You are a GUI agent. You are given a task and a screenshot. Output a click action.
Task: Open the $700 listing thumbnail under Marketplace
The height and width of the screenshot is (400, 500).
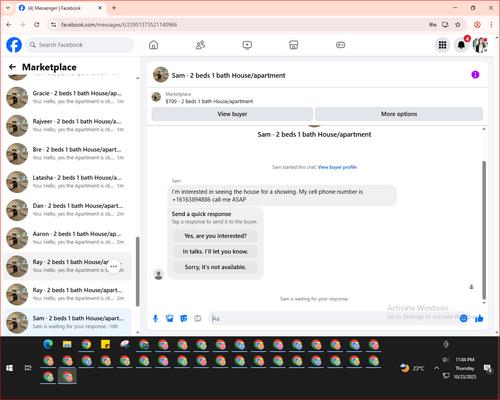156,97
